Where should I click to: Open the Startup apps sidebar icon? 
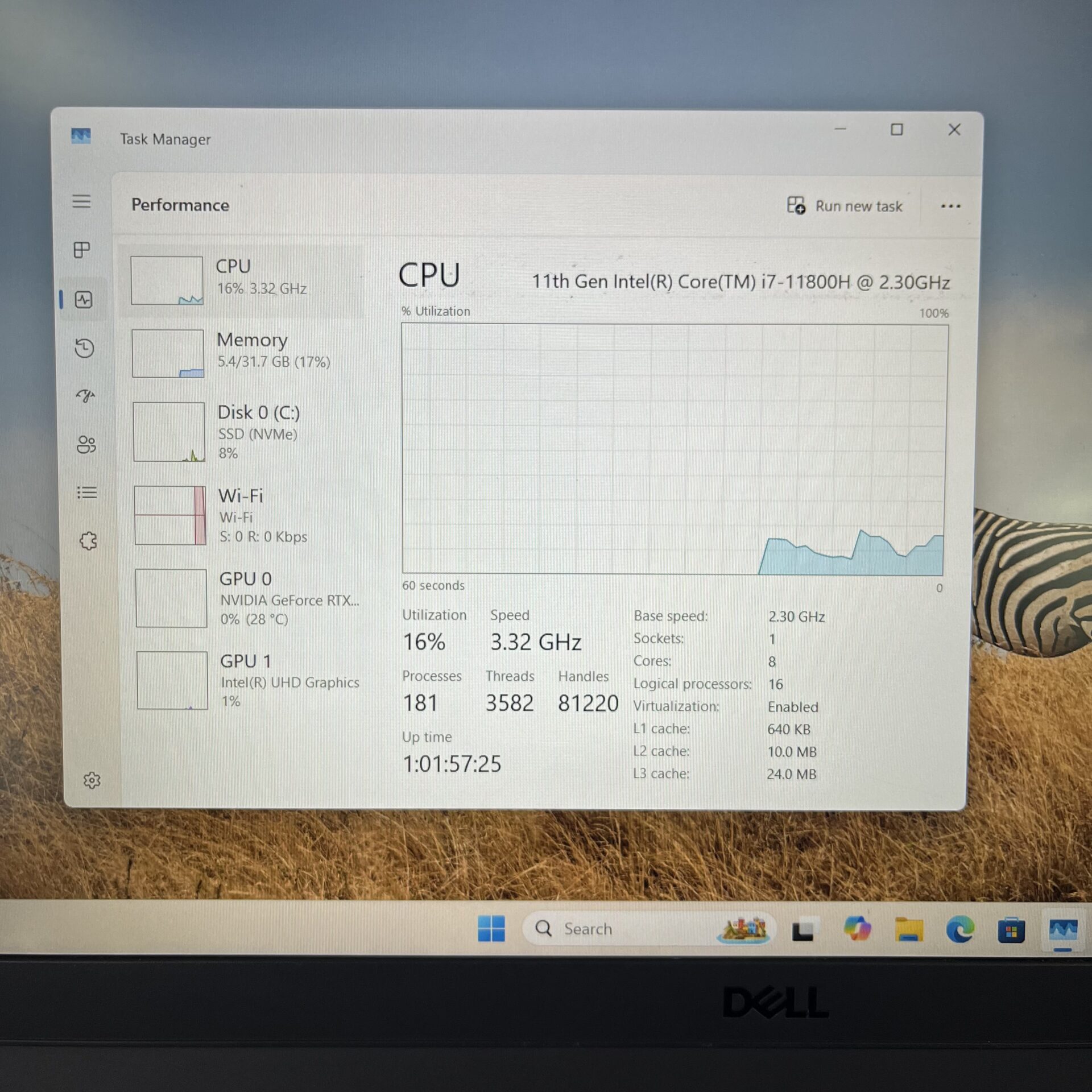coord(85,396)
